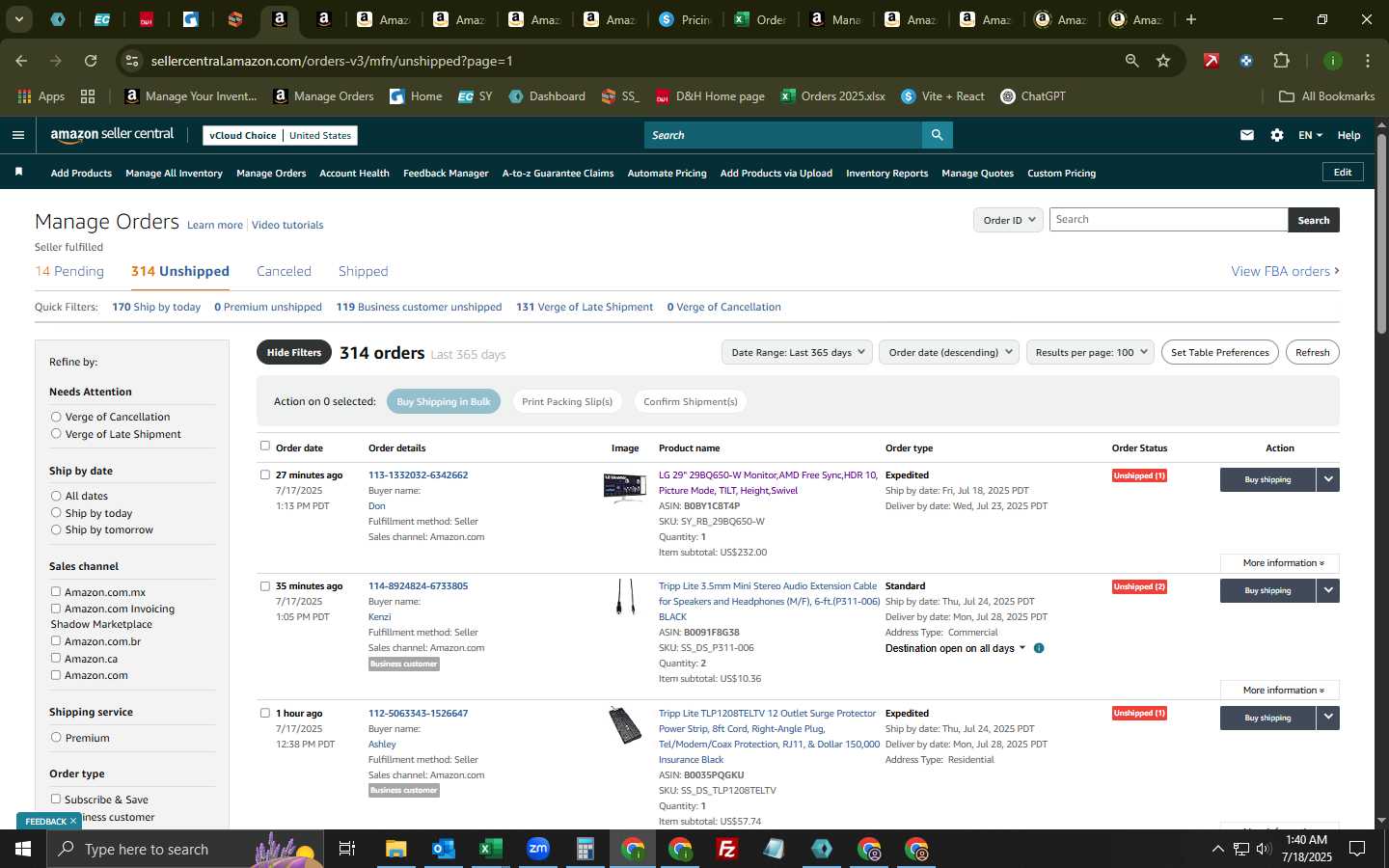
Task: Select All dates ship-by radio
Action: pyautogui.click(x=56, y=496)
